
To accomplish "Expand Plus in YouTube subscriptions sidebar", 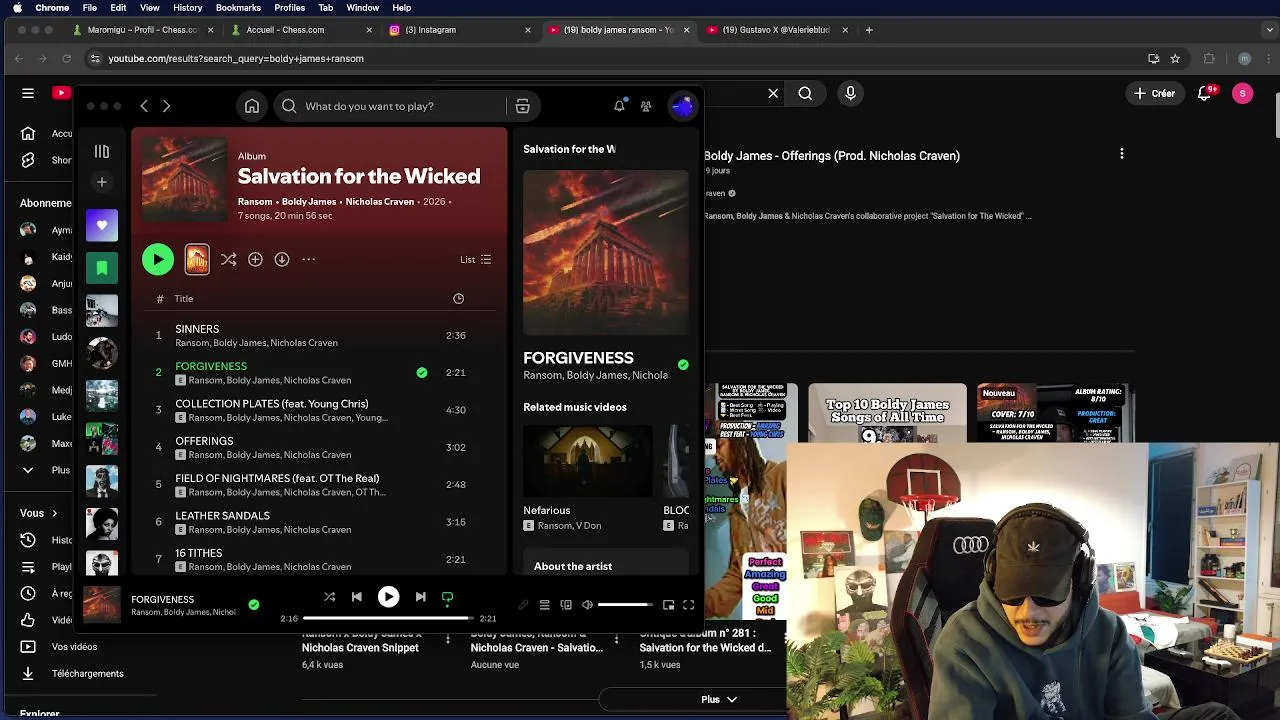I will pyautogui.click(x=46, y=470).
